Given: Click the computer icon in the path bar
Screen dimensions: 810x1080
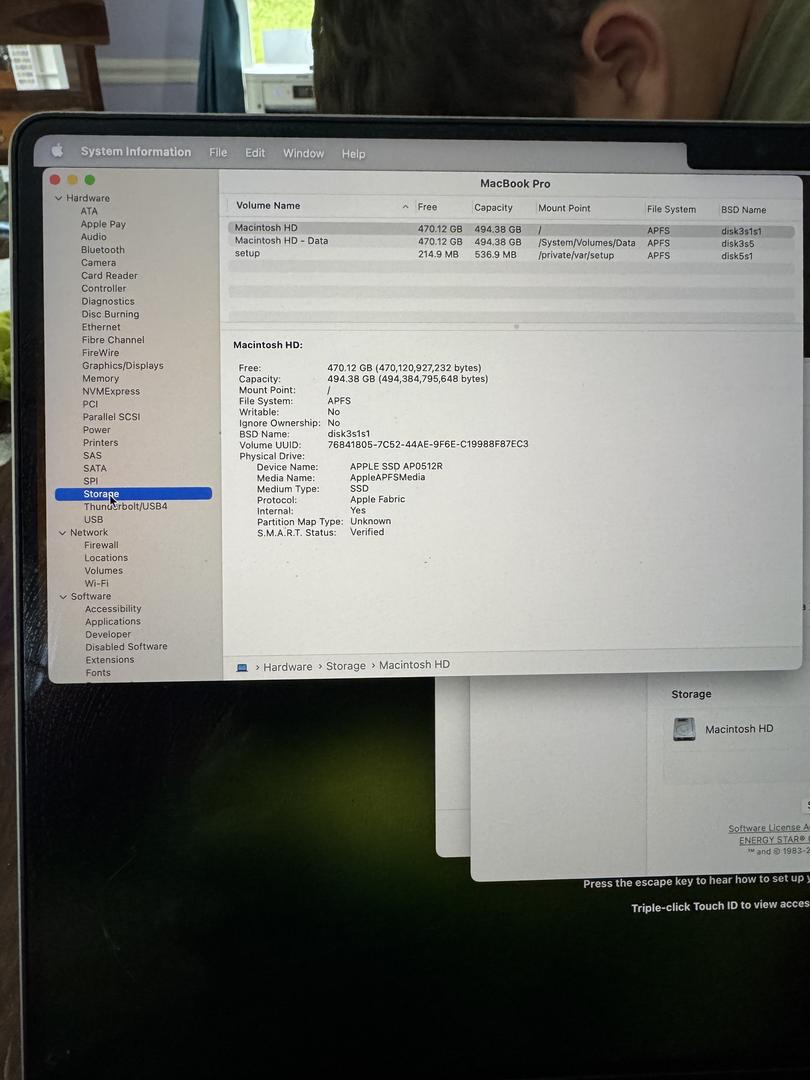Looking at the screenshot, I should pyautogui.click(x=242, y=667).
